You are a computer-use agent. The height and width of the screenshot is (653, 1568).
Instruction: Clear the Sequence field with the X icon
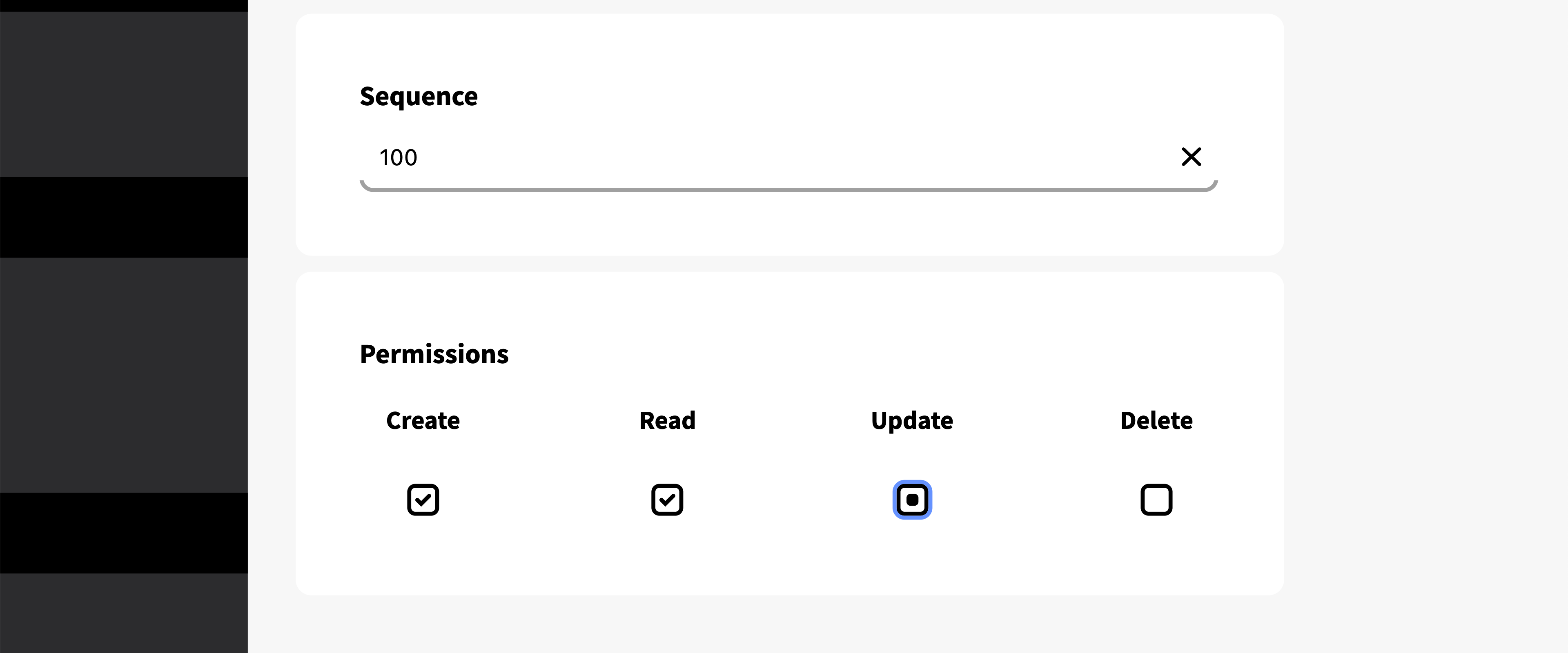[x=1191, y=157]
